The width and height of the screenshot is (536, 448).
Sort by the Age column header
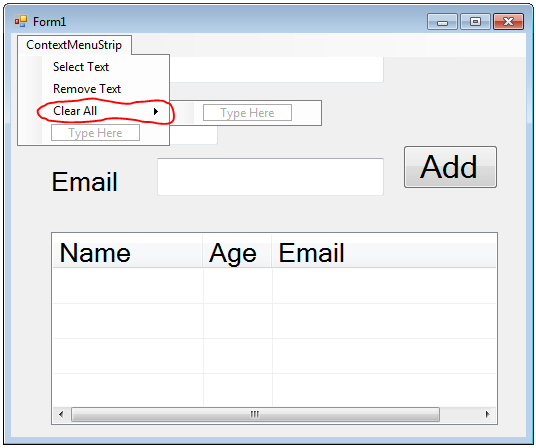[237, 253]
